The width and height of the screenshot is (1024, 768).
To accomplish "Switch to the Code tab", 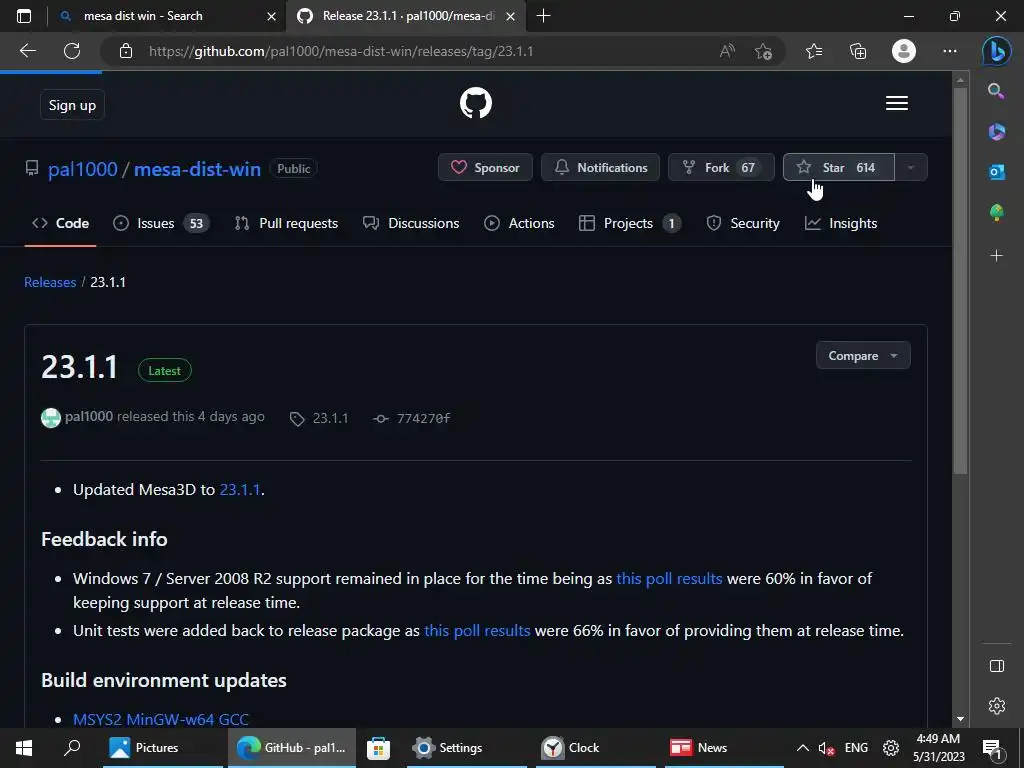I will click(60, 223).
